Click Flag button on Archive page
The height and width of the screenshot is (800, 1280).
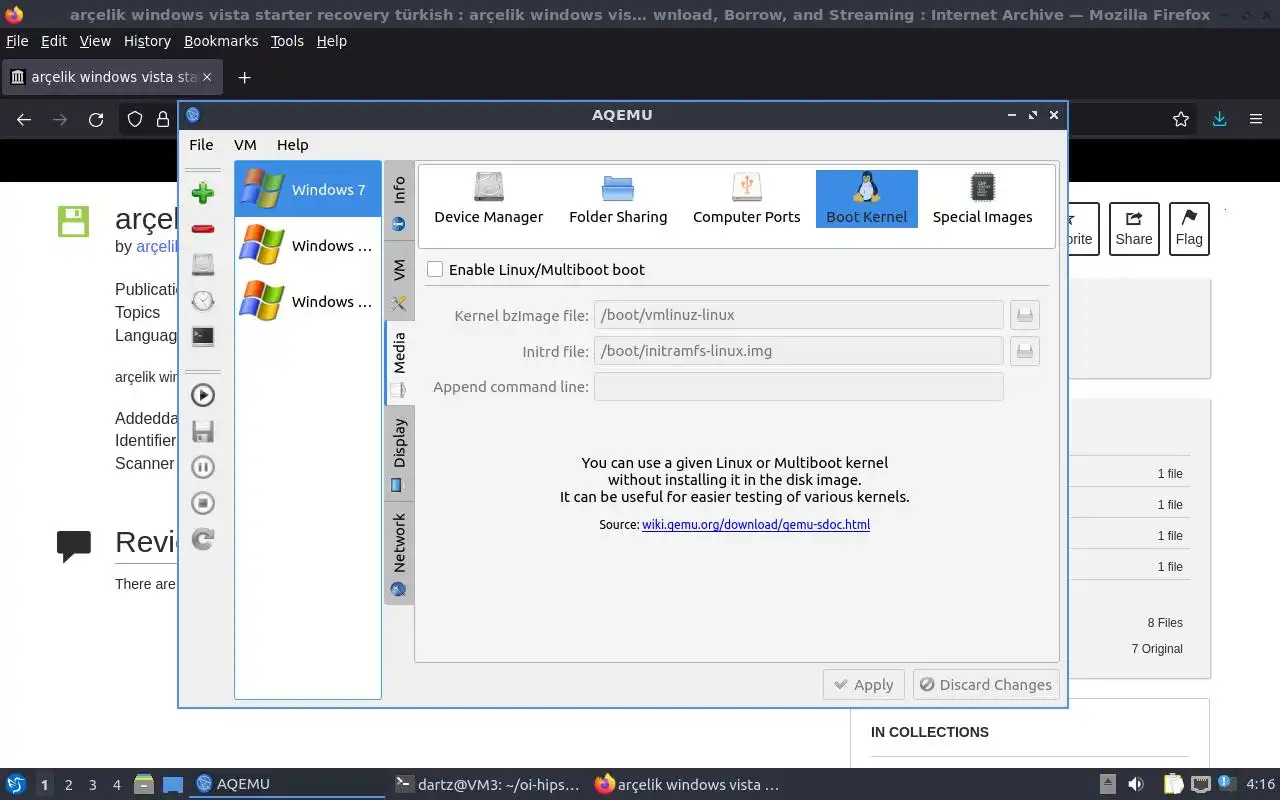(x=1189, y=229)
